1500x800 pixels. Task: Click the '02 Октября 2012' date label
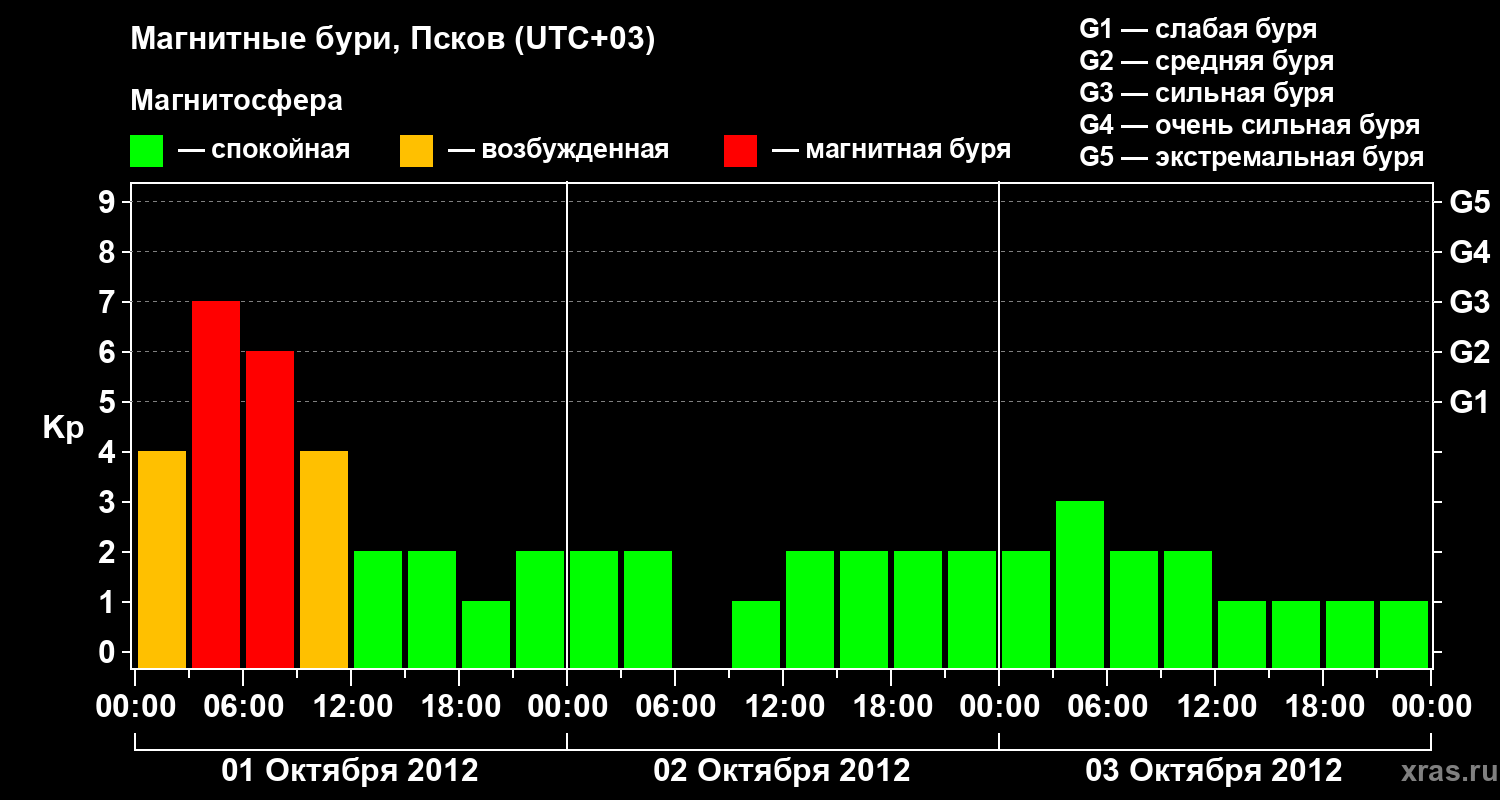pyautogui.click(x=782, y=771)
